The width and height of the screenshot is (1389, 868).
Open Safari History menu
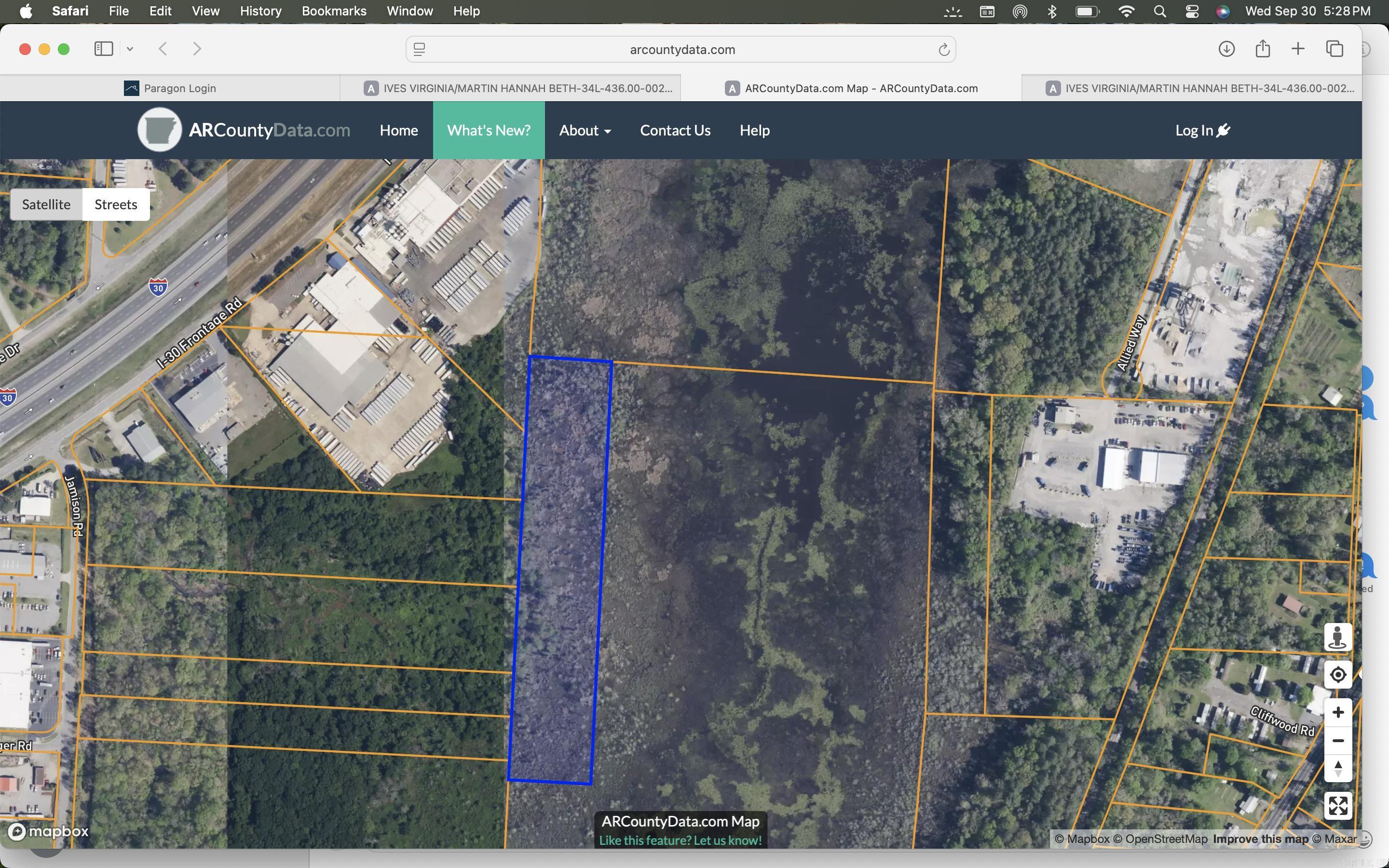(x=260, y=11)
